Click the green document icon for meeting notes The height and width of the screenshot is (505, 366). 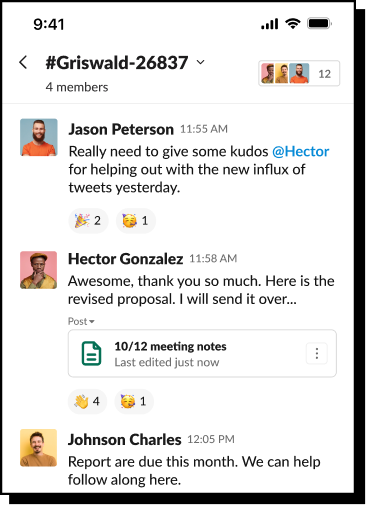point(91,353)
